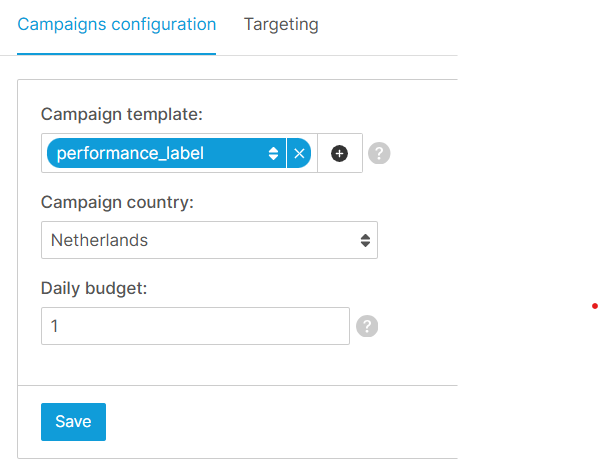Click the performance_label pill text
Screen dimensions: 599x463
[x=130, y=154]
